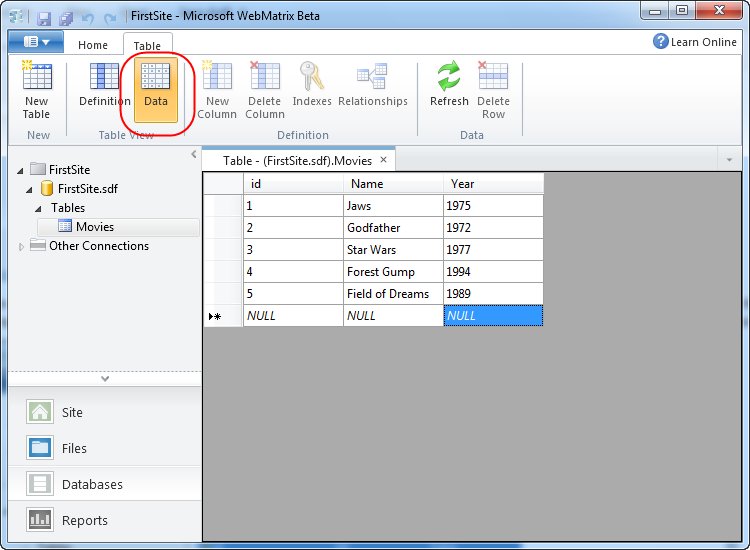The image size is (750, 550).
Task: Click the id cell with value 5
Action: coord(293,294)
